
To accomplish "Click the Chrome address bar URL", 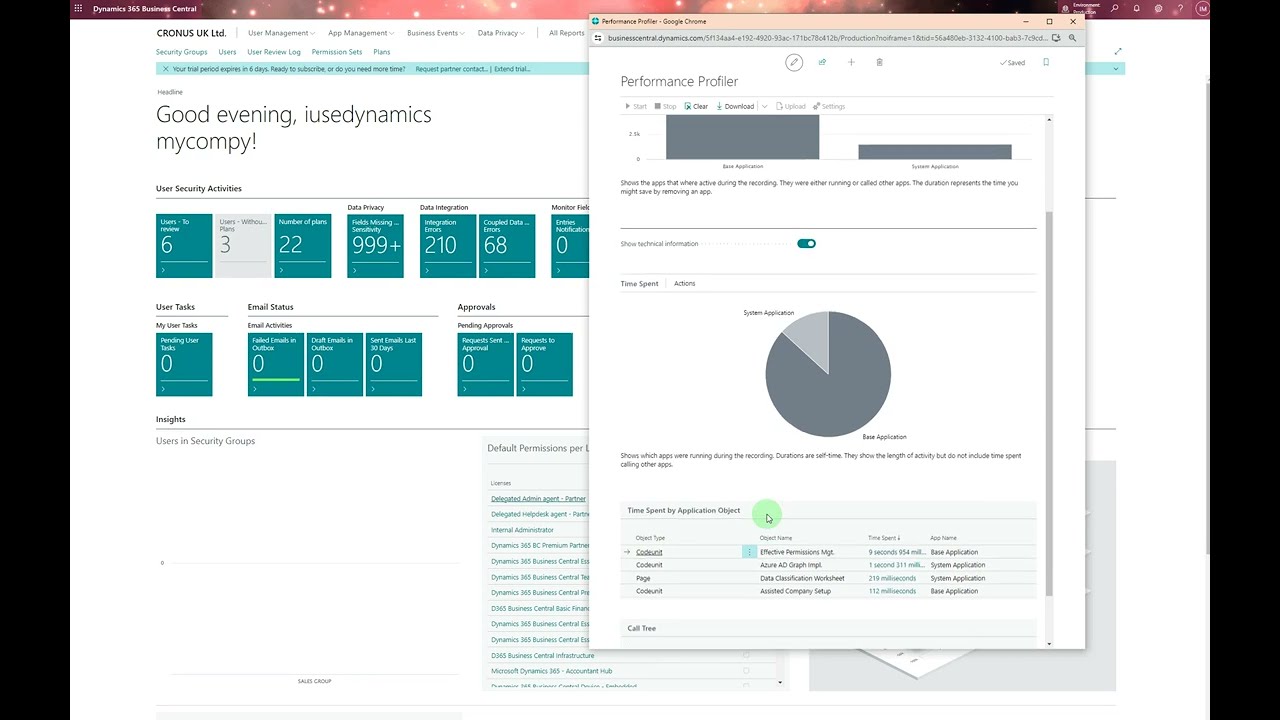I will click(827, 38).
